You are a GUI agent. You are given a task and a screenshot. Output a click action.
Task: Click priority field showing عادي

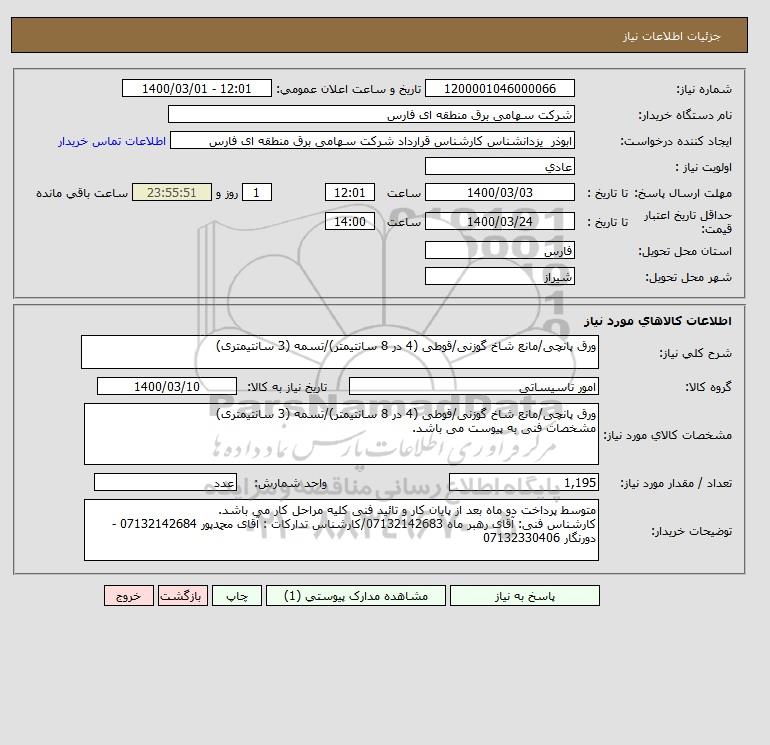499,166
